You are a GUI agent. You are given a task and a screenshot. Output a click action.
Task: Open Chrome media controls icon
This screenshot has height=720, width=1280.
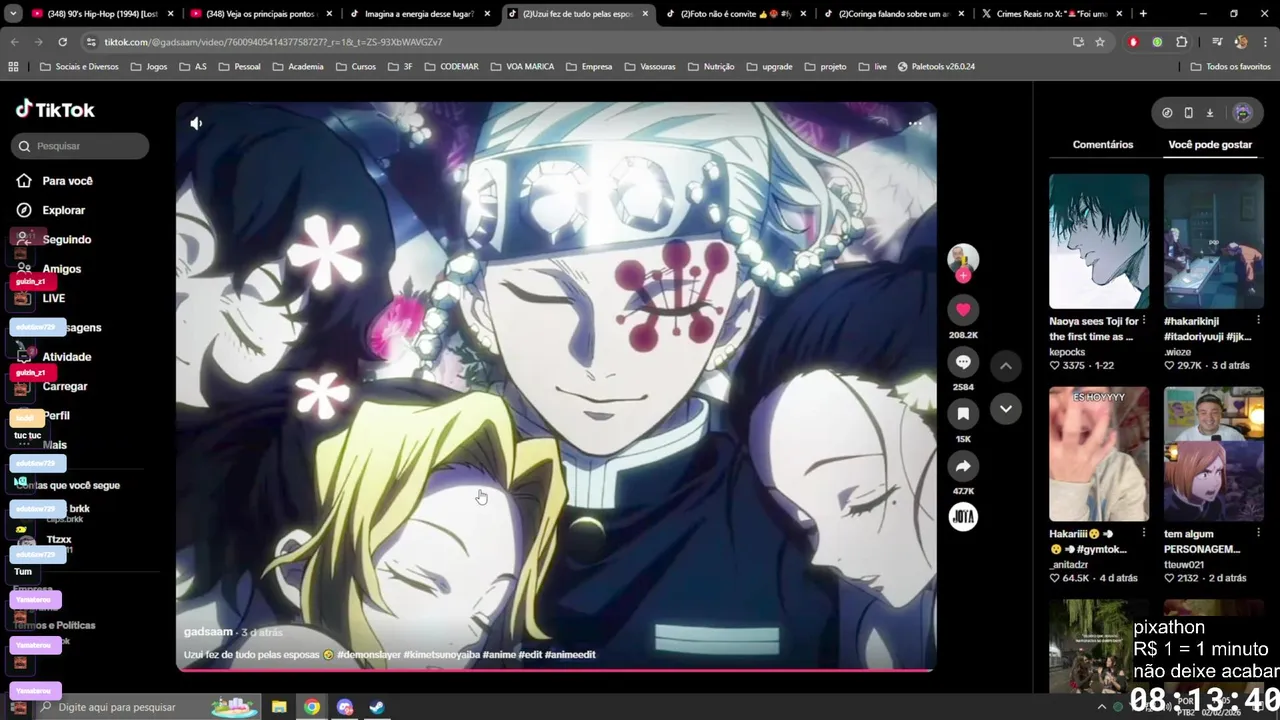click(1216, 42)
